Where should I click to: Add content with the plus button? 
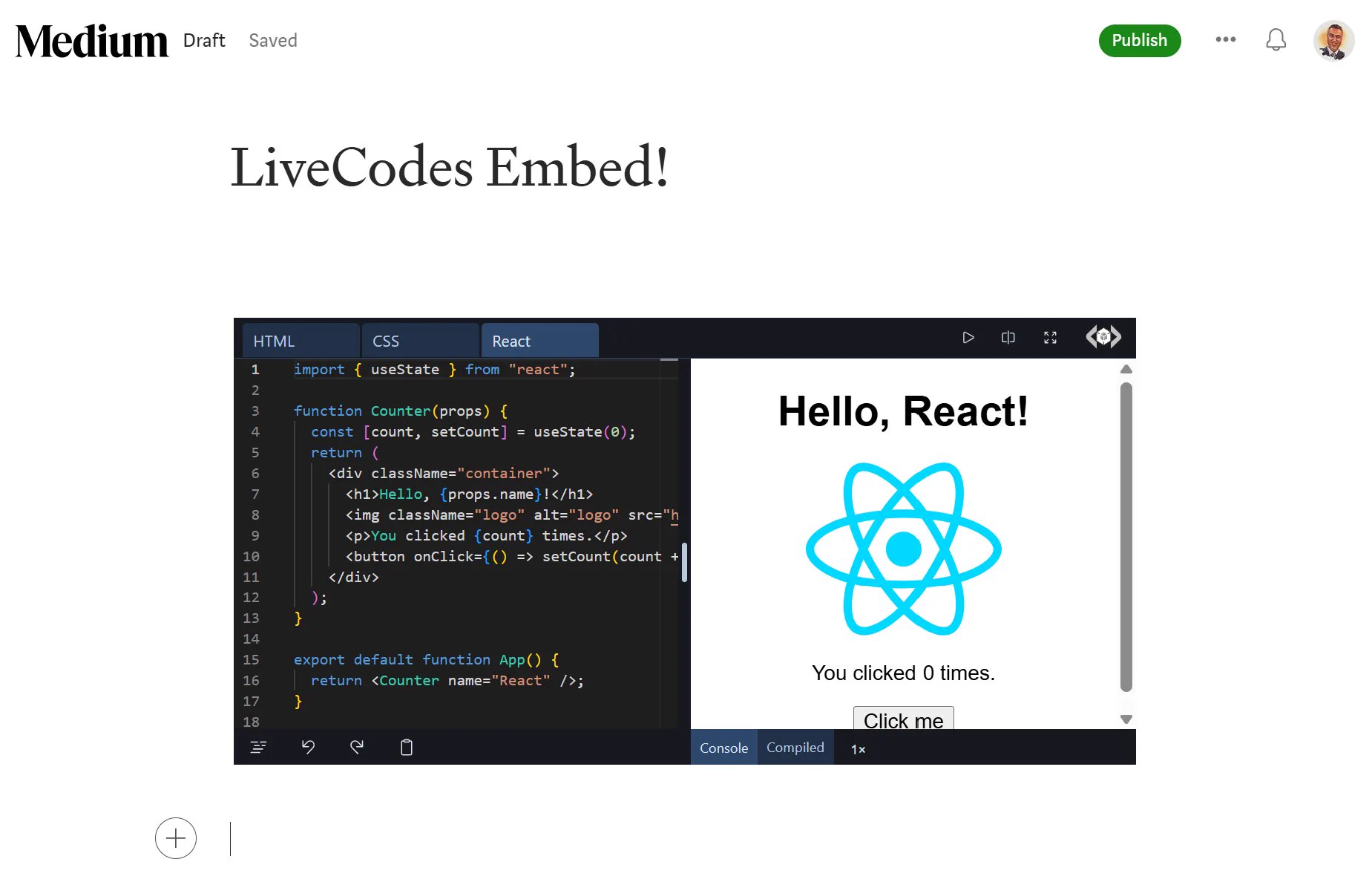[x=176, y=838]
